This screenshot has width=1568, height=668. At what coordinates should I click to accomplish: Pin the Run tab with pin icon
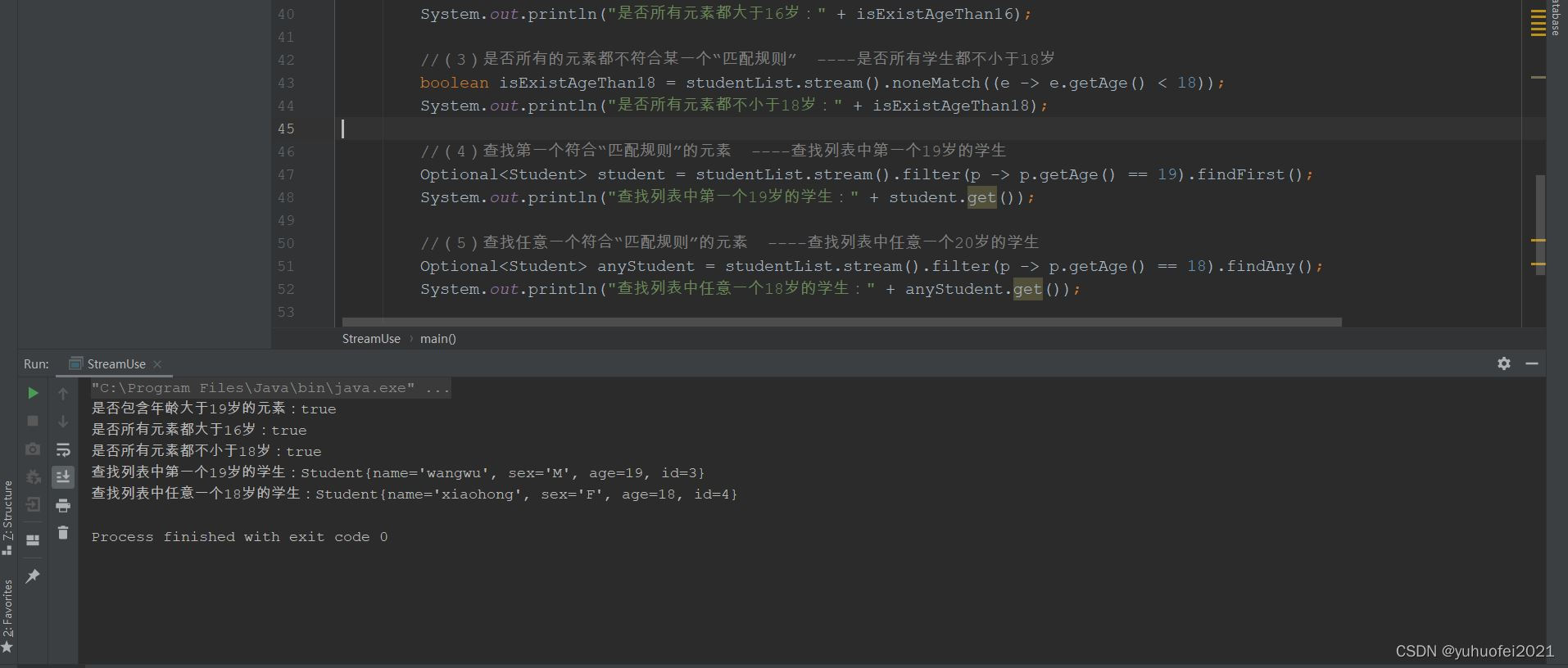(x=33, y=576)
